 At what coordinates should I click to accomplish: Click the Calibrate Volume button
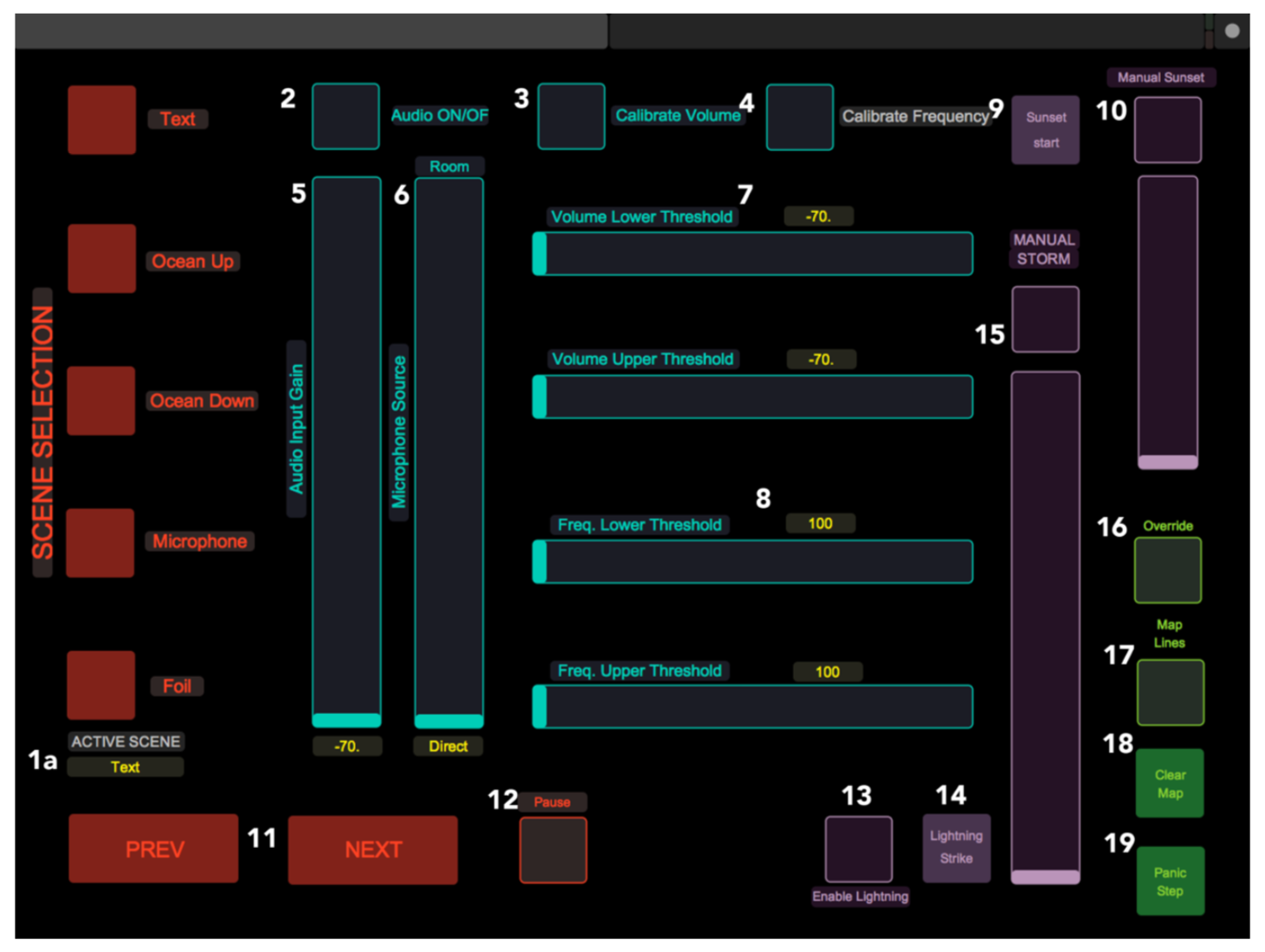[571, 116]
